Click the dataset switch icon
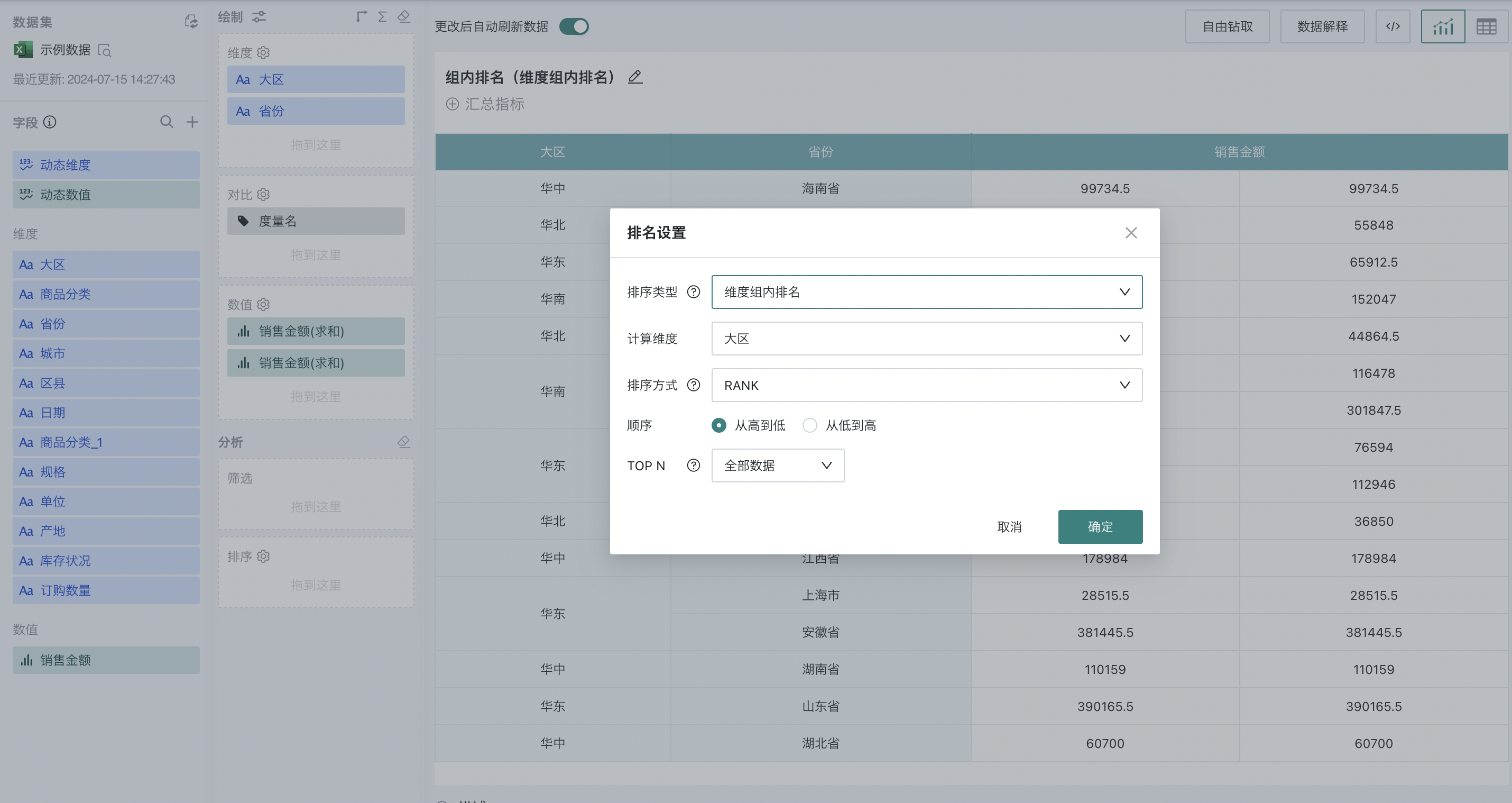This screenshot has width=1512, height=803. pos(191,22)
